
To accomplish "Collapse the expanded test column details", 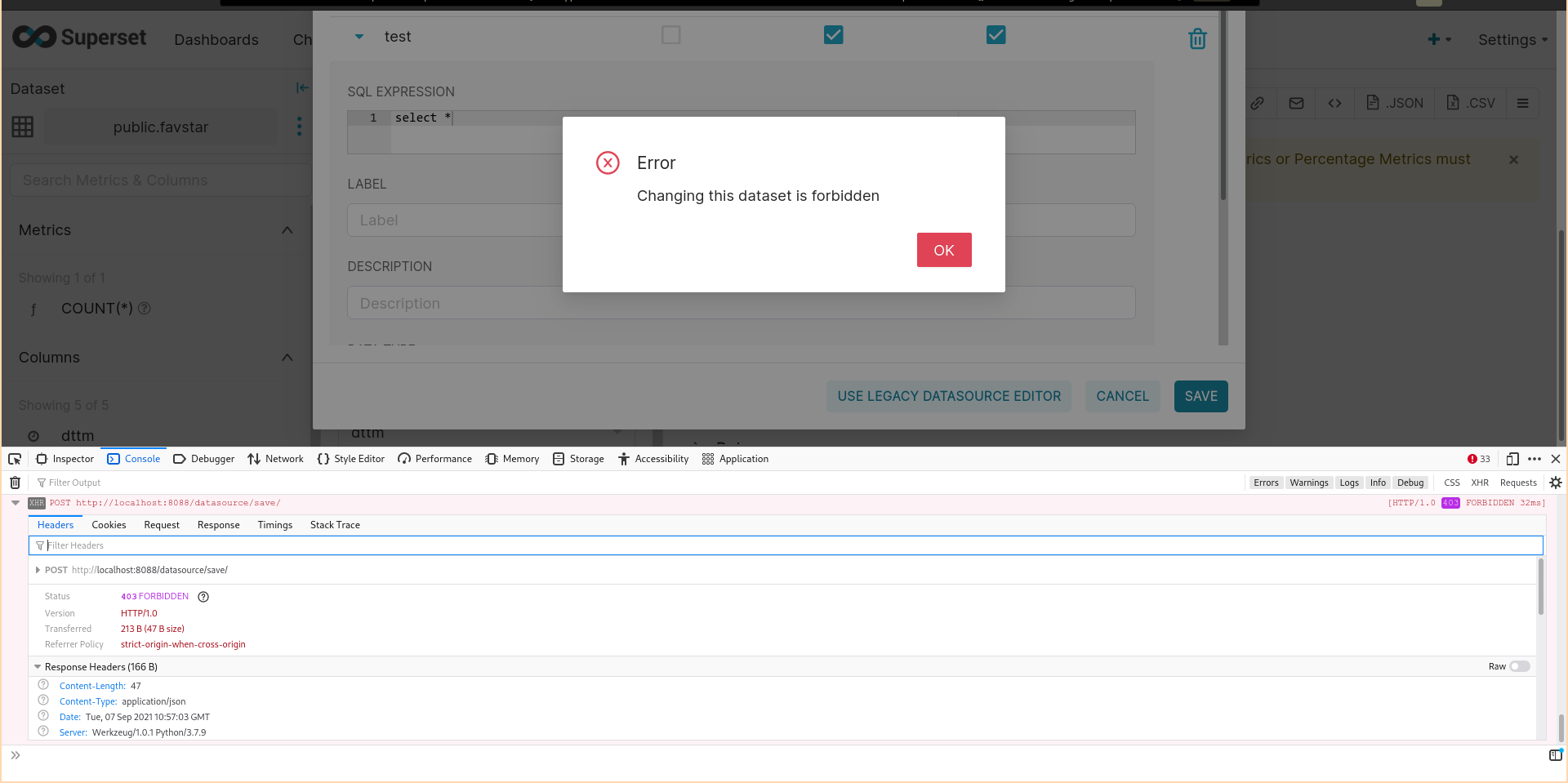I will click(359, 36).
